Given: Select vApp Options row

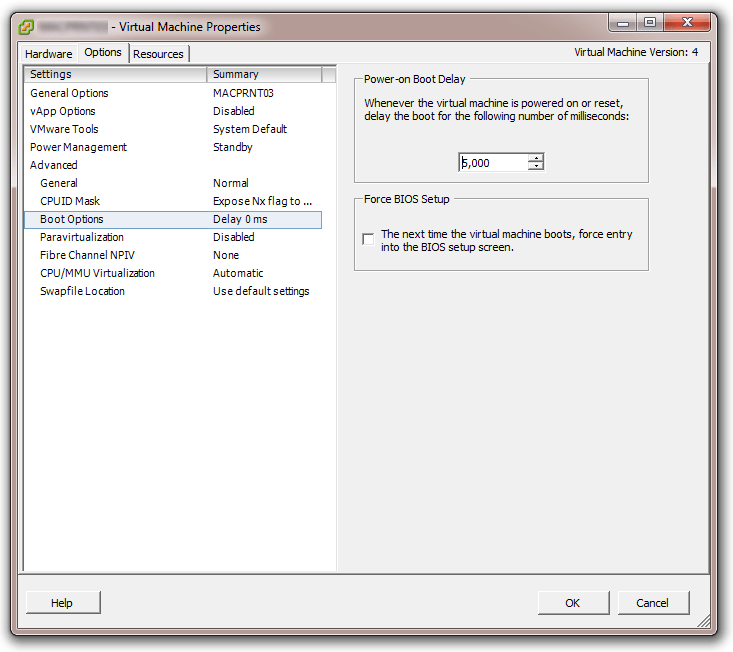Looking at the screenshot, I should 172,111.
